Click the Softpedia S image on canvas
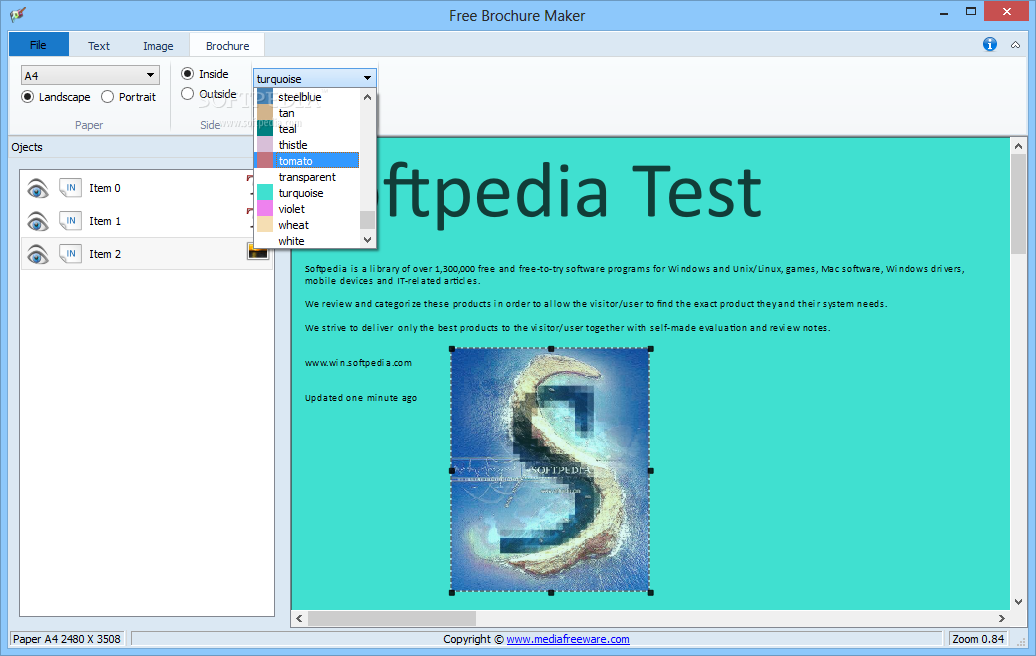Viewport: 1036px width, 656px height. [x=551, y=470]
